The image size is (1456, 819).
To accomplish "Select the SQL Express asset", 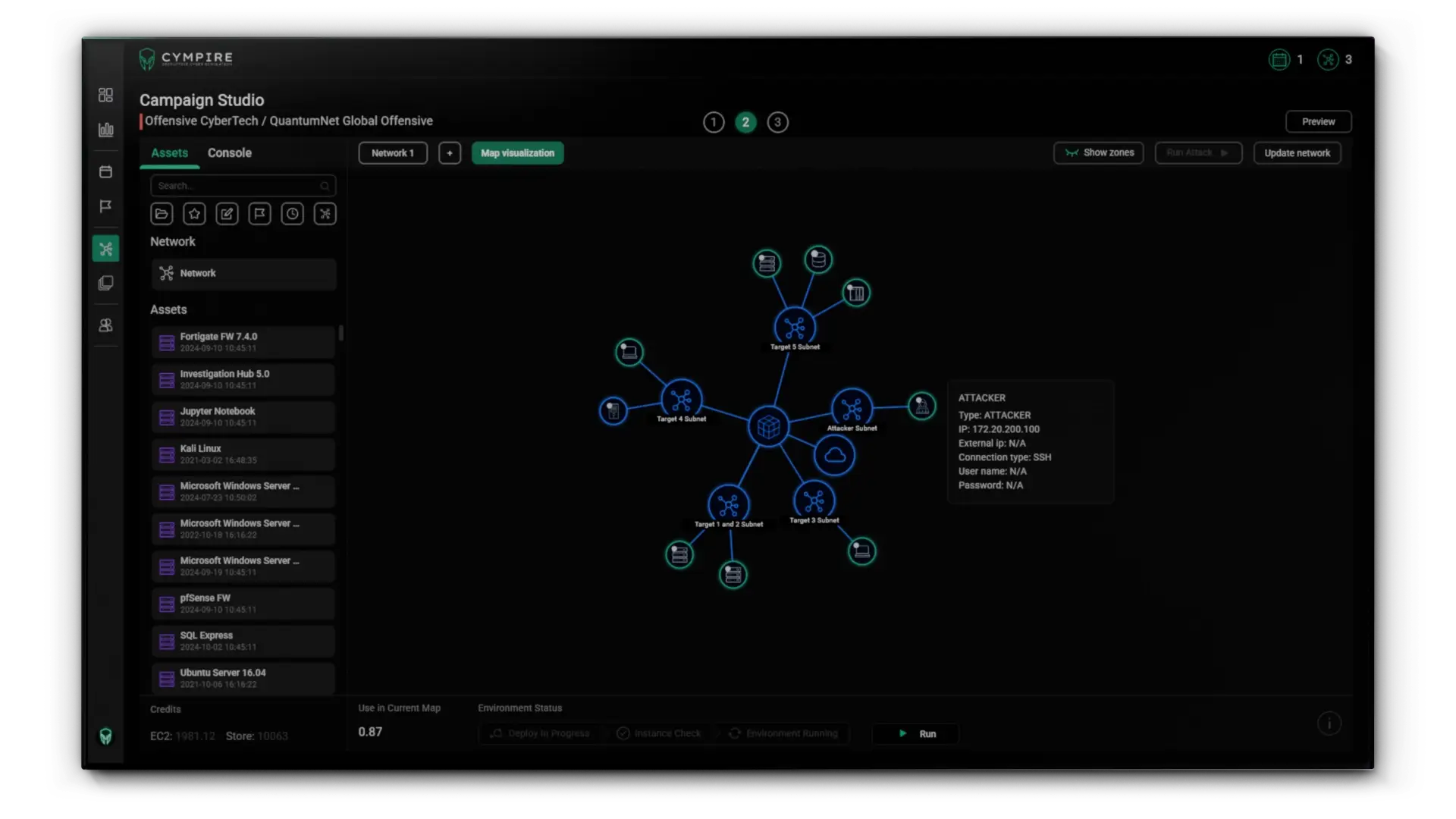I will point(243,641).
